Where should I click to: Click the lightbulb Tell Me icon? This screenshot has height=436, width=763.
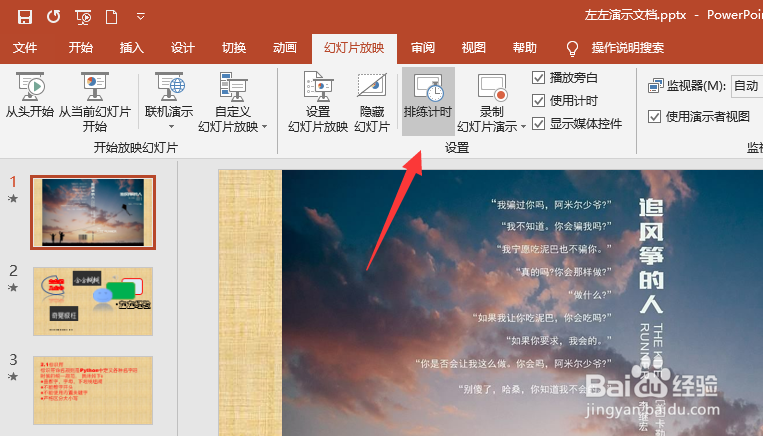tap(572, 48)
